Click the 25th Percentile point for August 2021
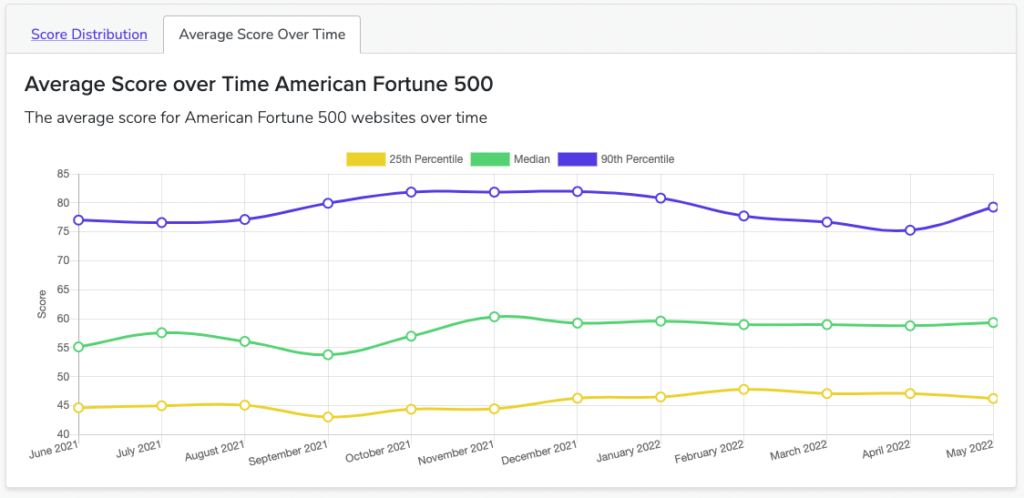Image resolution: width=1024 pixels, height=498 pixels. coord(244,405)
